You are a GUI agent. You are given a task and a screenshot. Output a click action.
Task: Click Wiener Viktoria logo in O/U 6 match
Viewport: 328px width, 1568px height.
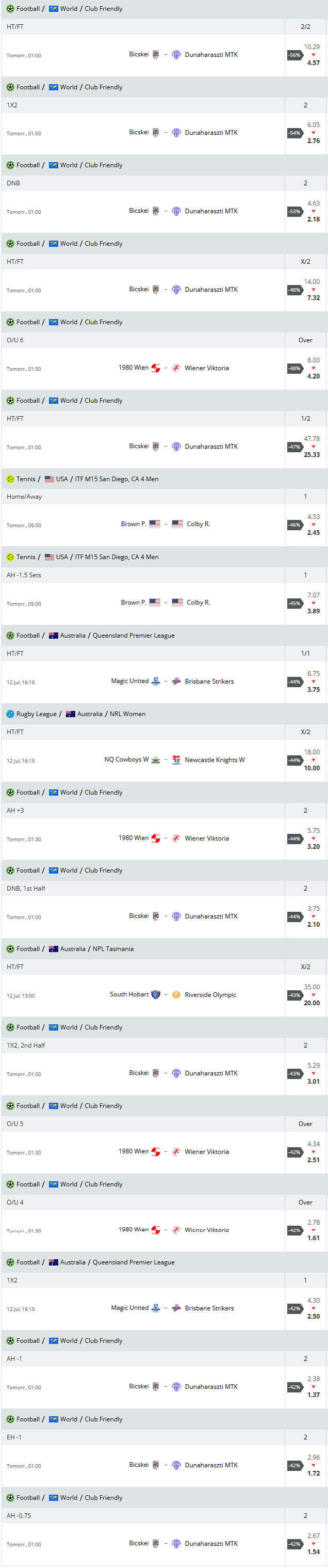[x=176, y=368]
